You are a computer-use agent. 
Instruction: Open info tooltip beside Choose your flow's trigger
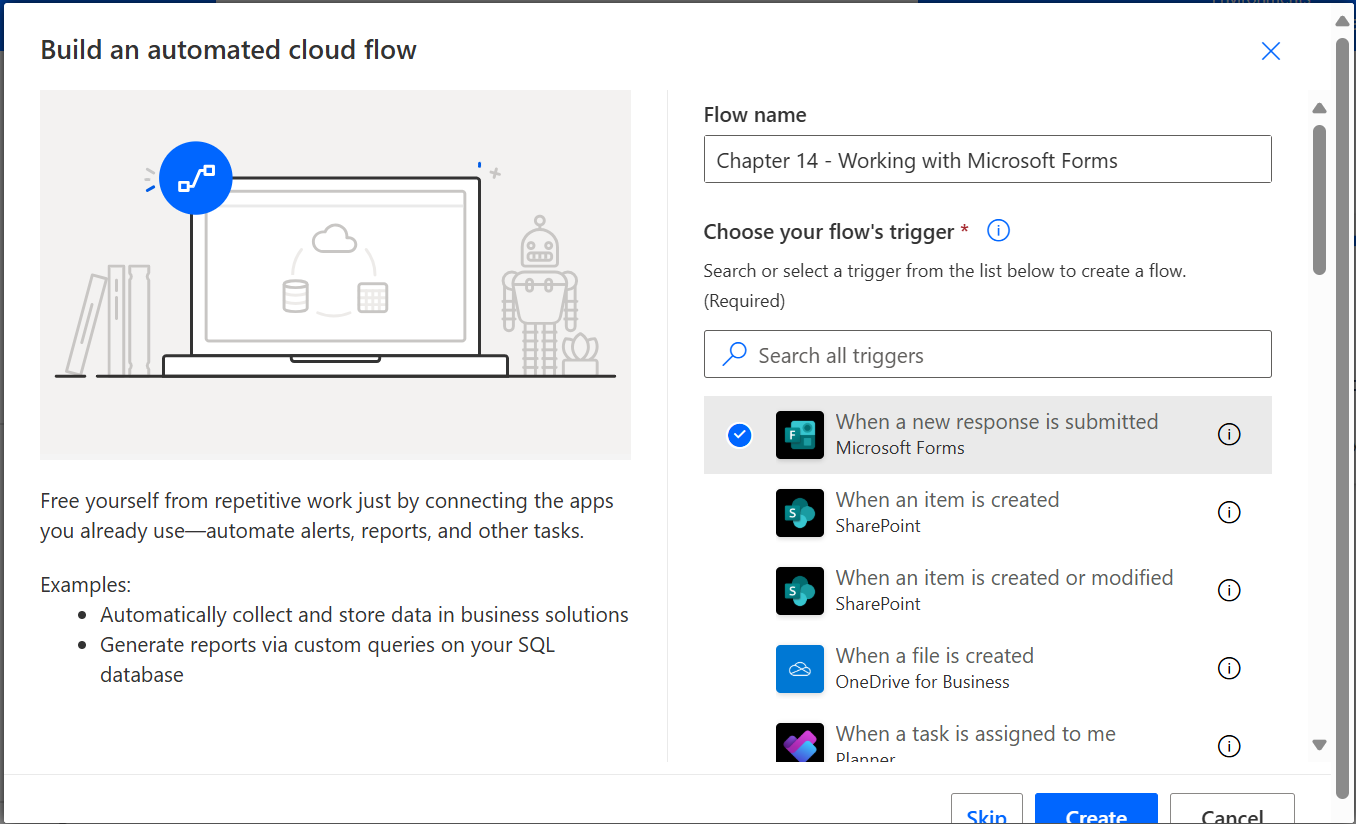pos(997,230)
